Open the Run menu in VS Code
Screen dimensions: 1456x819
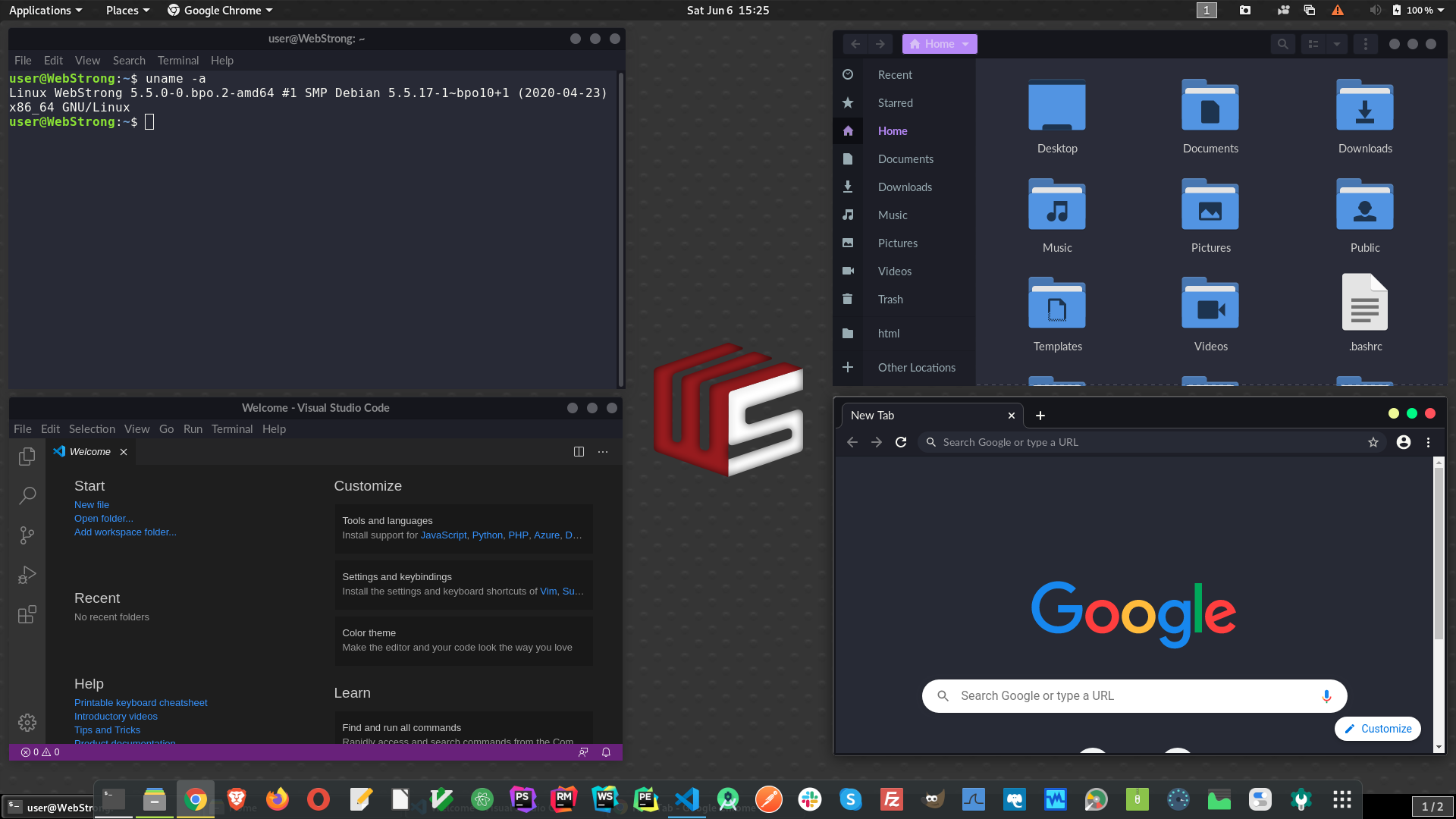(x=193, y=429)
